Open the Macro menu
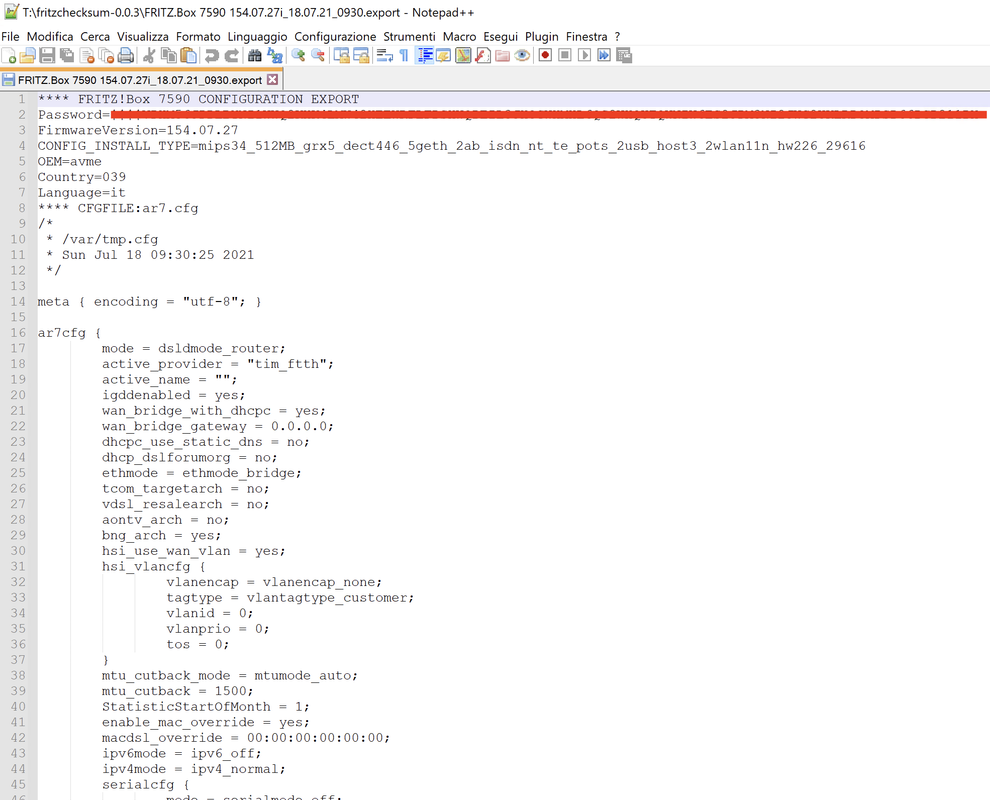This screenshot has height=800, width=990. [460, 37]
